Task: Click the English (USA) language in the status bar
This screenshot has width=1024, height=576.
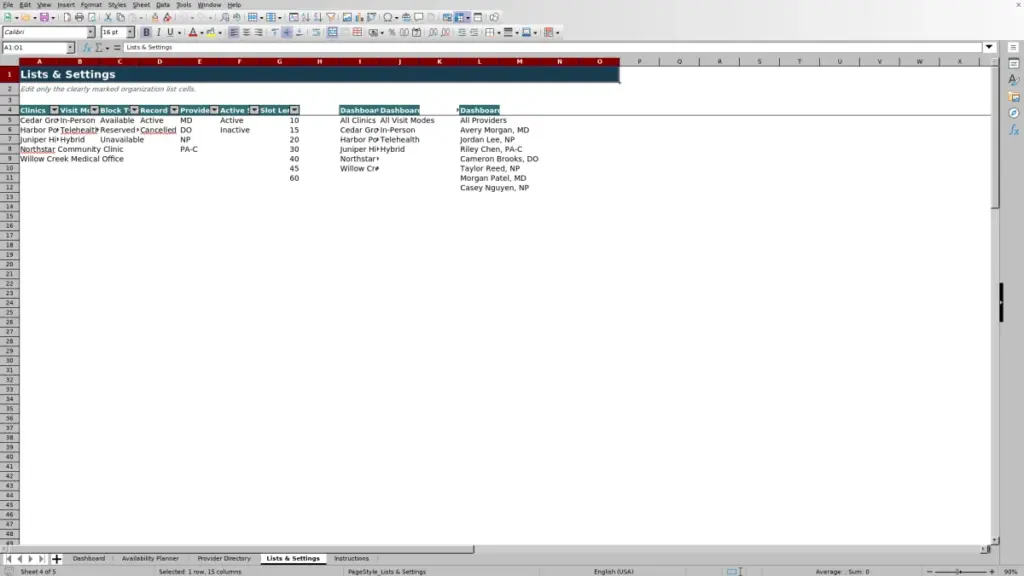Action: [x=613, y=571]
